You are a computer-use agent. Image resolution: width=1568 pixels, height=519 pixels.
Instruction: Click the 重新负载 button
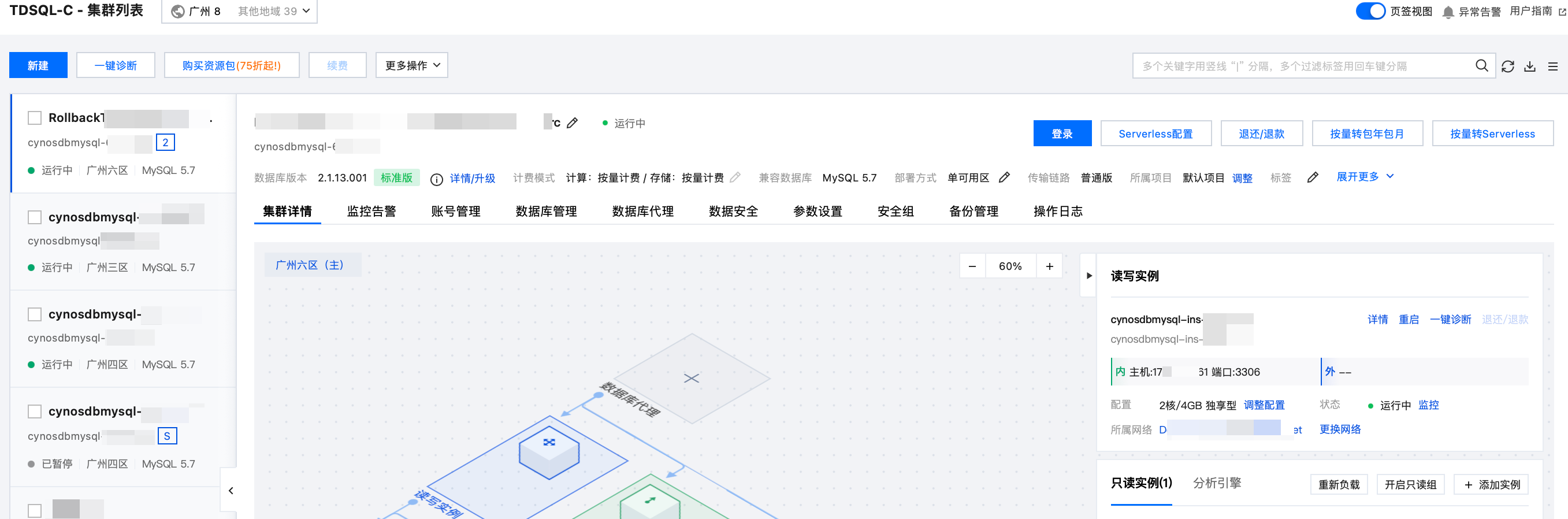pyautogui.click(x=1339, y=484)
